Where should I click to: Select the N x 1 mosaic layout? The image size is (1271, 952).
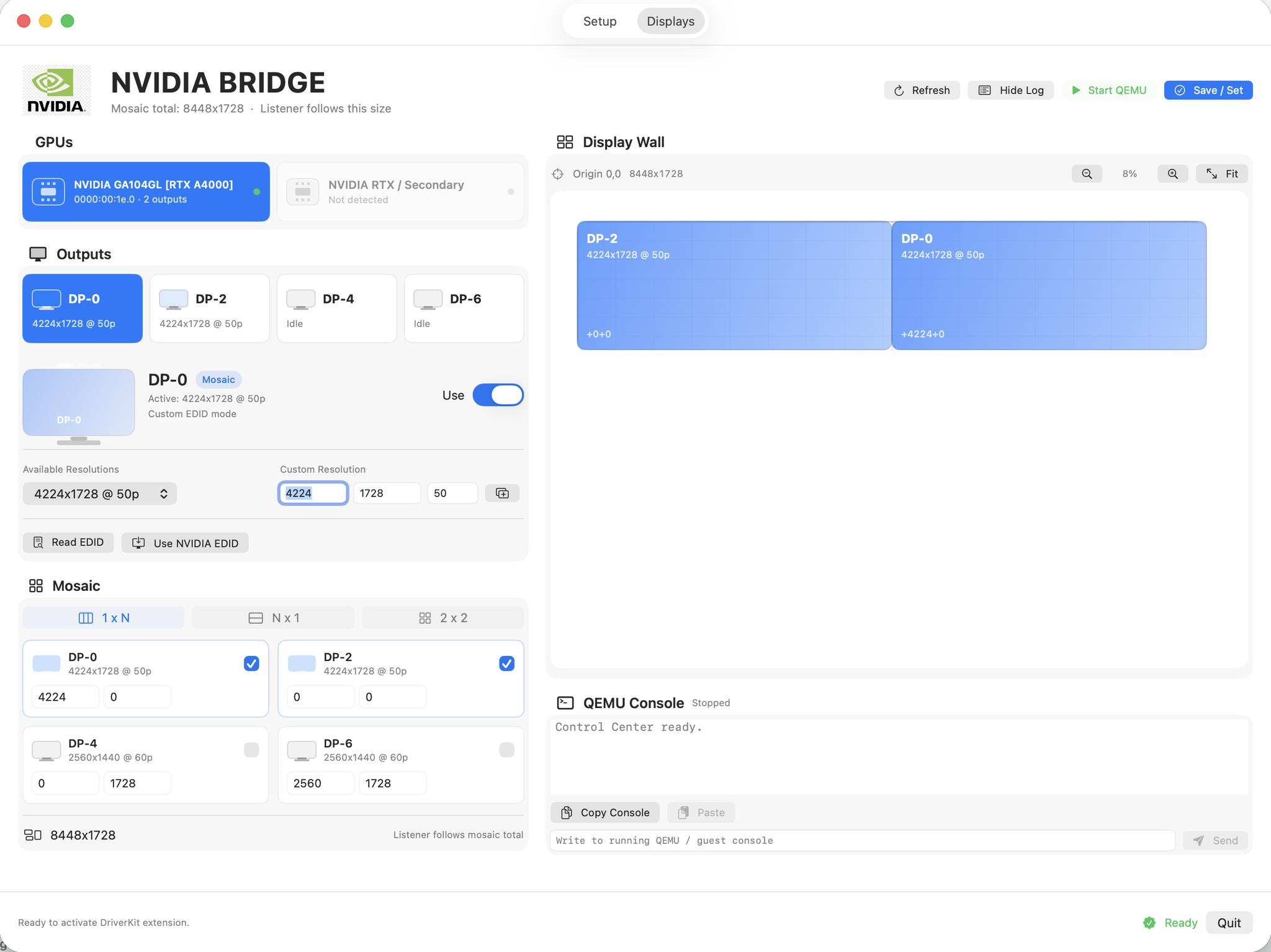(x=274, y=617)
